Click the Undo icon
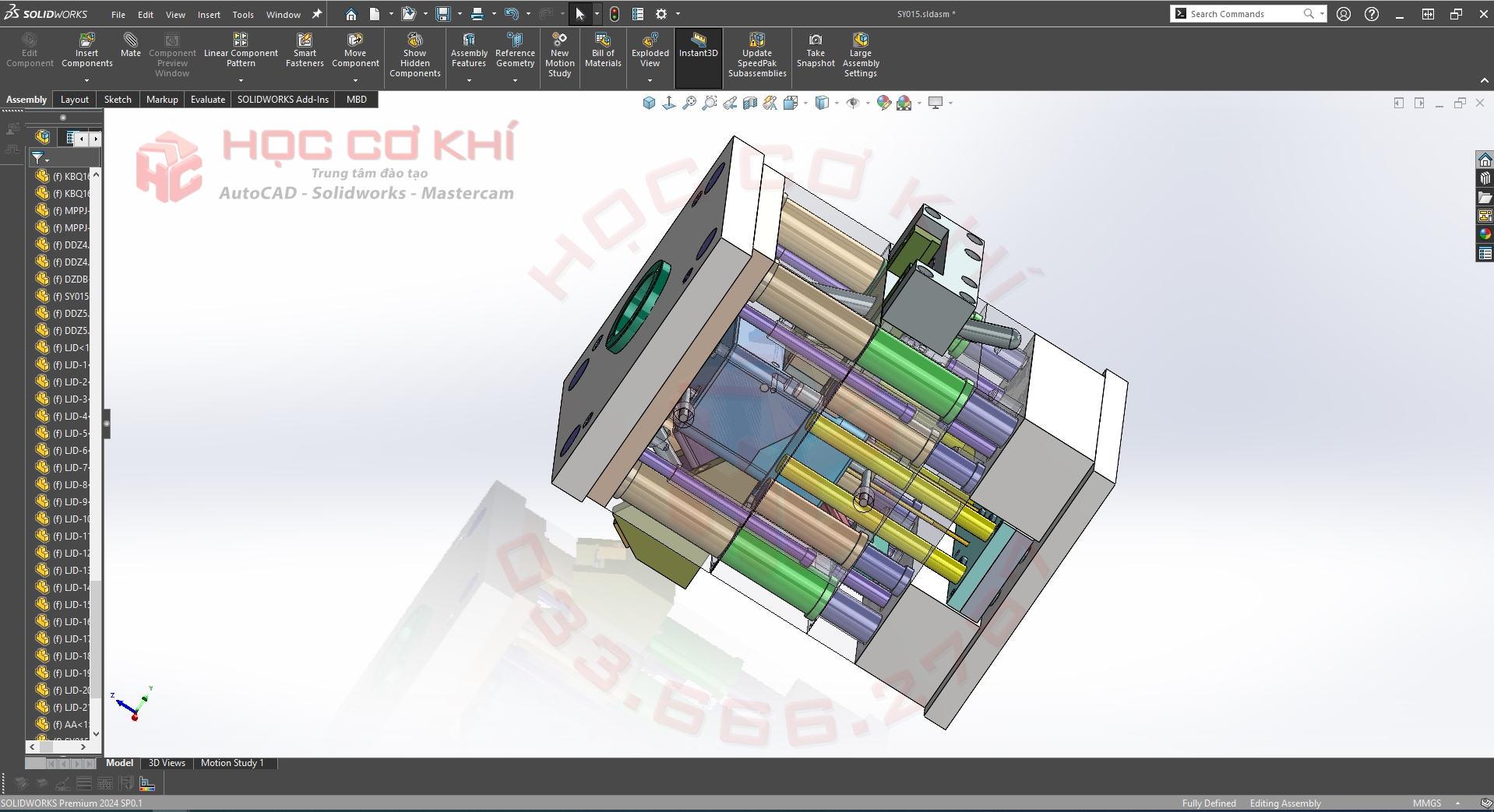The height and width of the screenshot is (812, 1494). [511, 14]
